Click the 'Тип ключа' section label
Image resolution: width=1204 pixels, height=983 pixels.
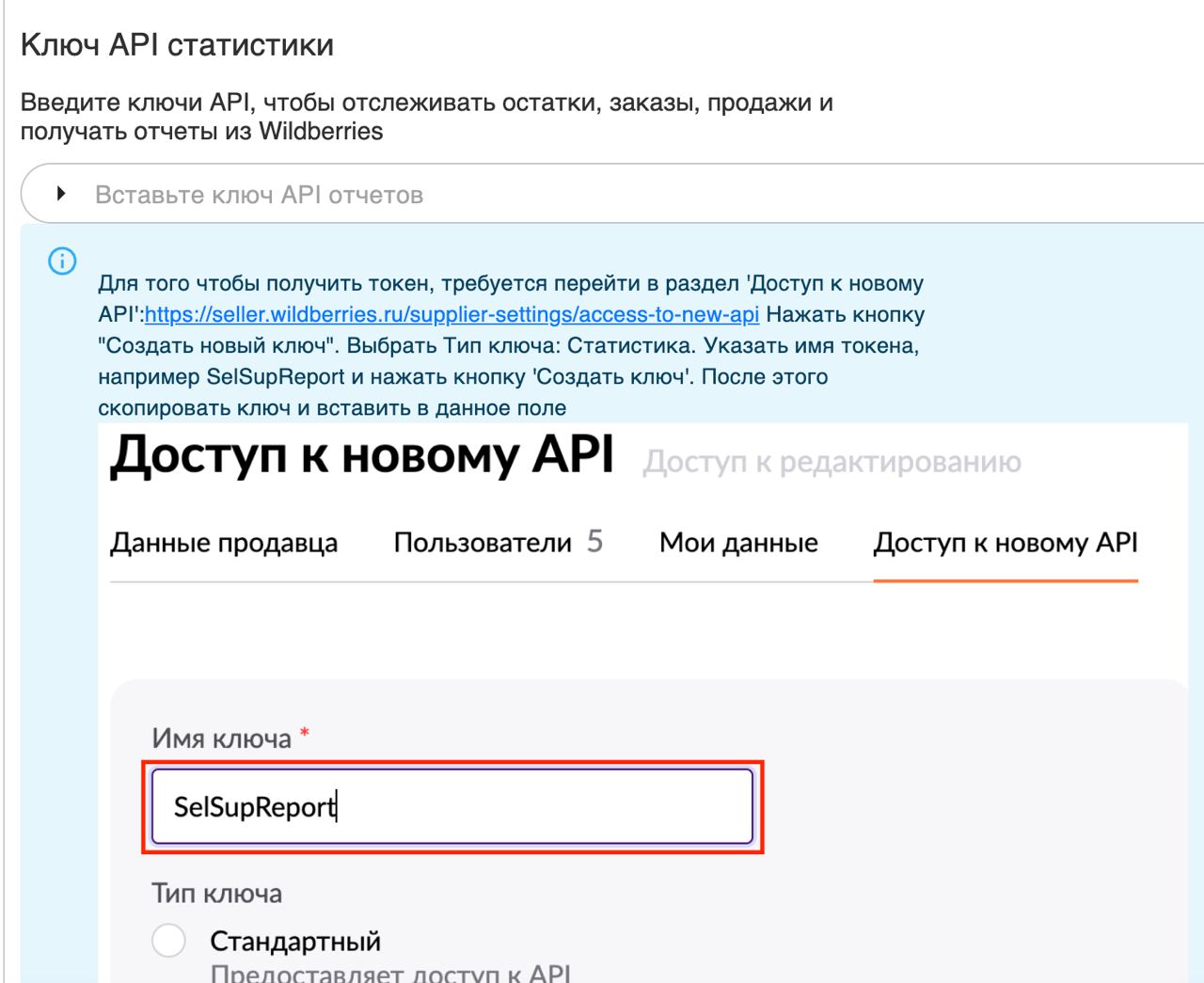(216, 893)
